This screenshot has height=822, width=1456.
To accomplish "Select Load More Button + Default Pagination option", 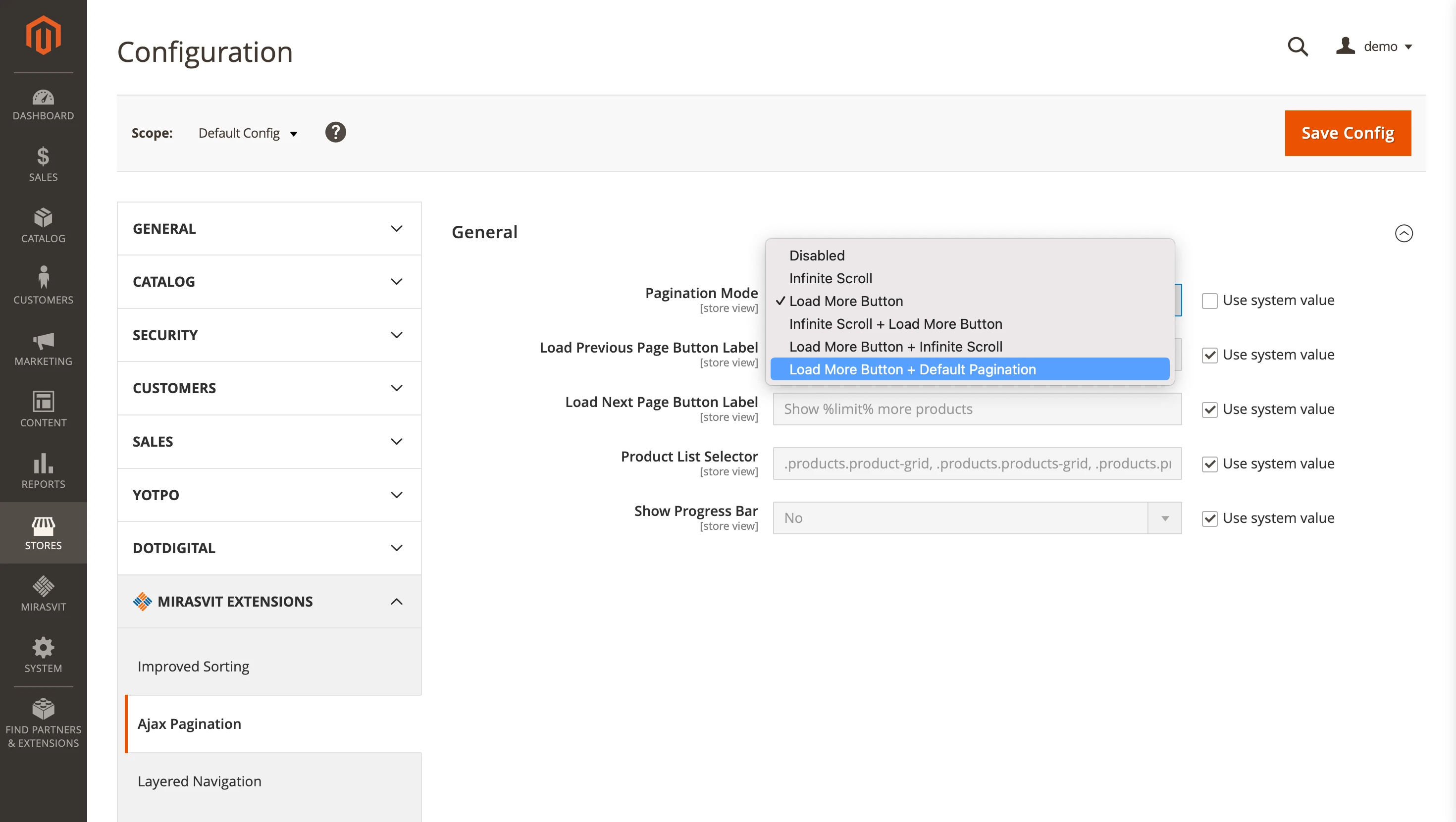I will 912,369.
